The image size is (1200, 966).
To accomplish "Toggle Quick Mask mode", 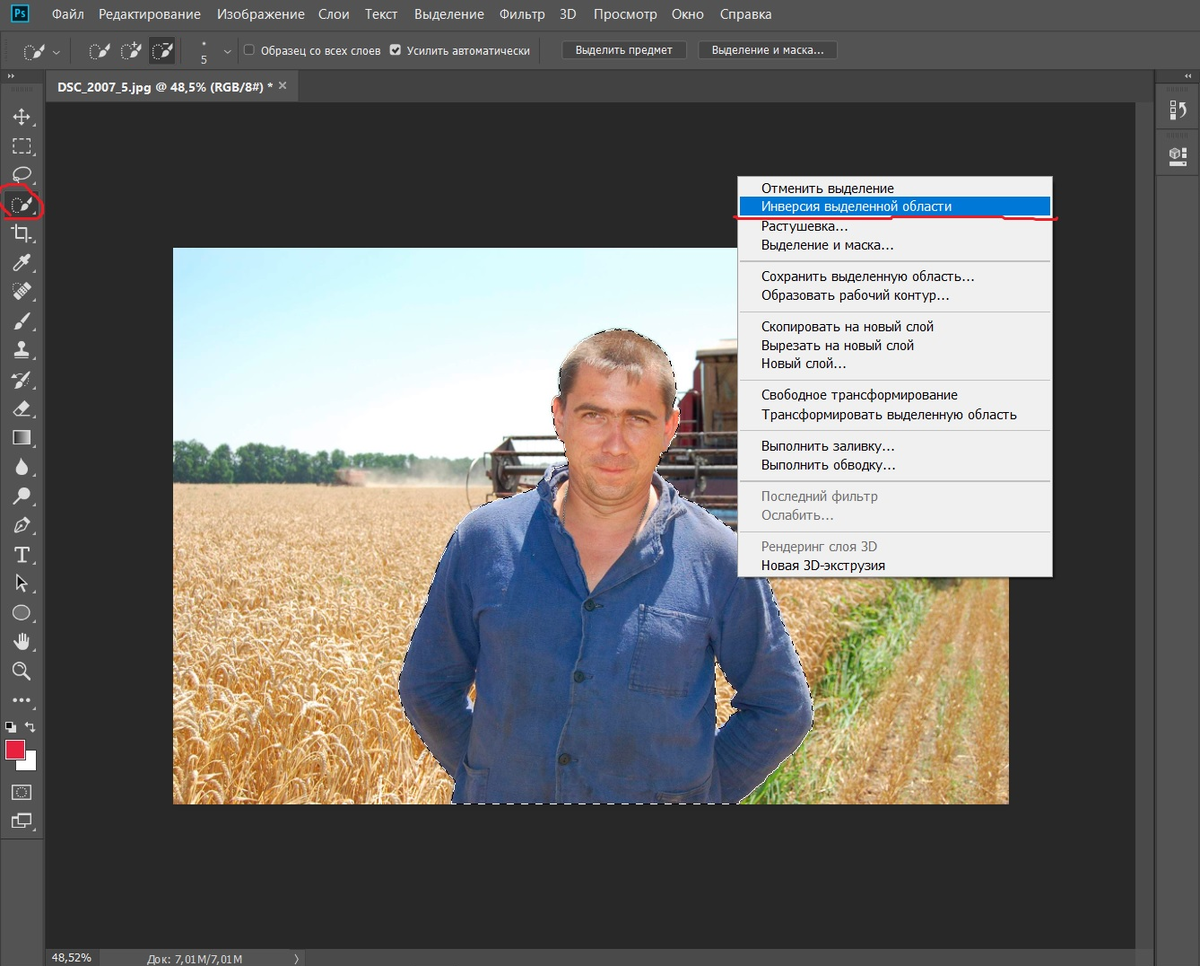I will tap(21, 792).
